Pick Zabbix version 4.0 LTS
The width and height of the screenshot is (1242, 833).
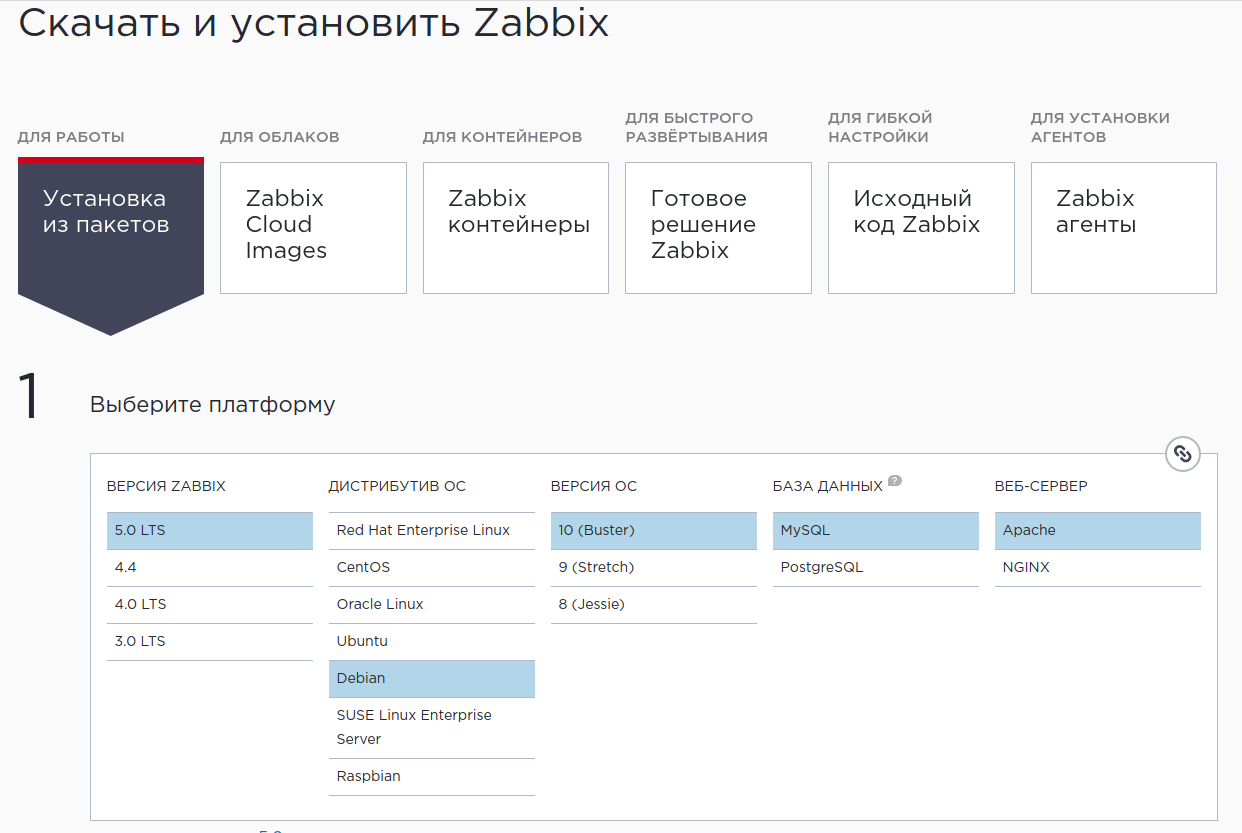coord(210,605)
